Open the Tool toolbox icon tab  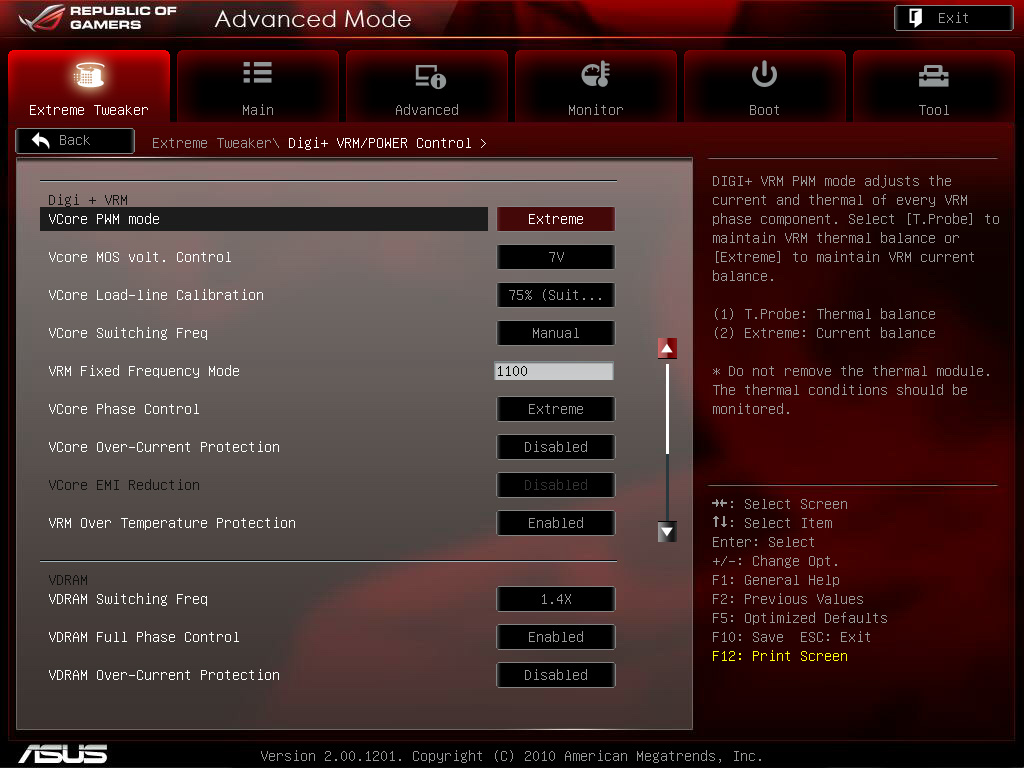pyautogui.click(x=933, y=75)
